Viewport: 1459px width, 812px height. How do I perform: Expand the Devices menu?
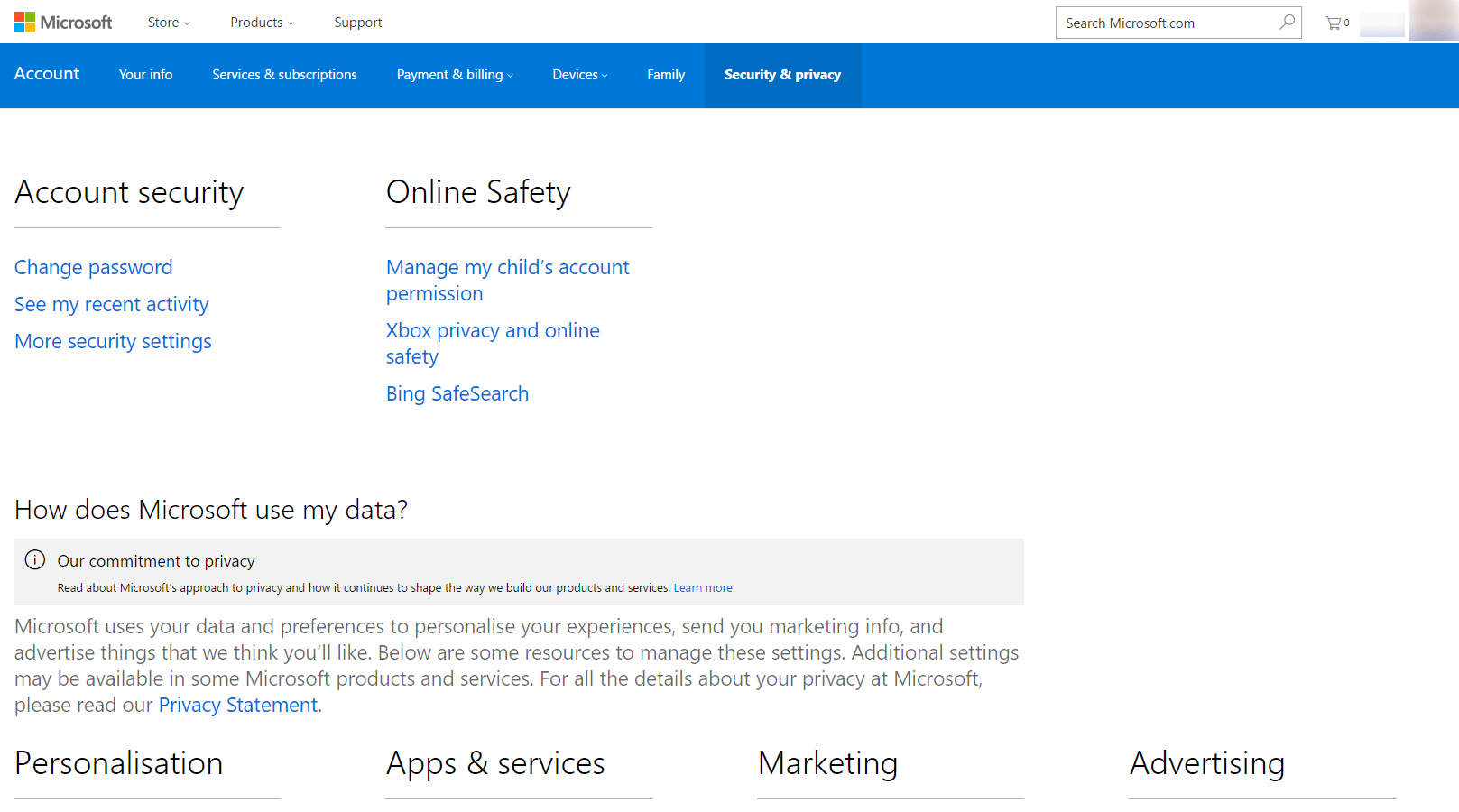pyautogui.click(x=580, y=75)
